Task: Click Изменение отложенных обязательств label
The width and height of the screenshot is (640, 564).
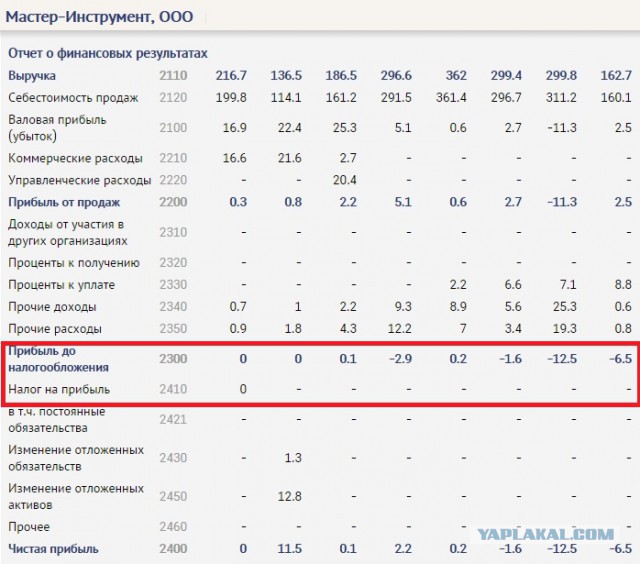Action: (76, 458)
